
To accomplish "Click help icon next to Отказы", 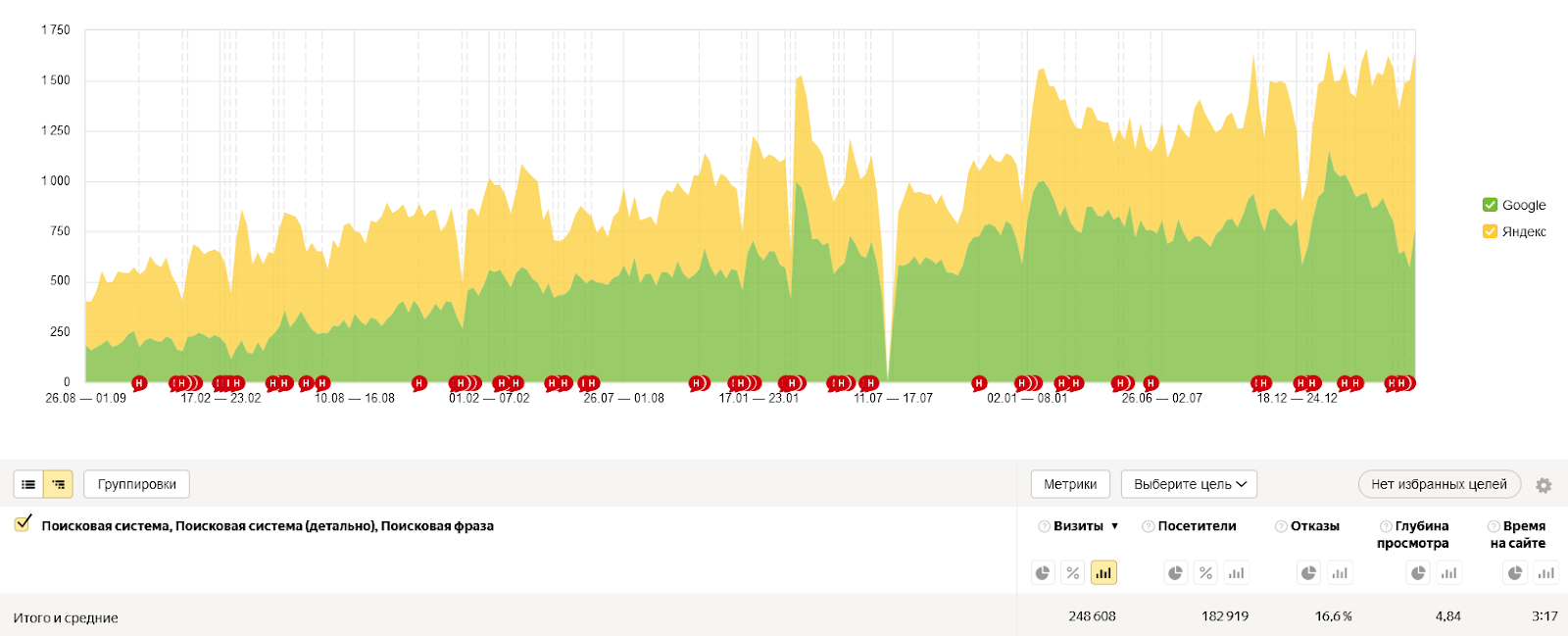I will click(1280, 527).
